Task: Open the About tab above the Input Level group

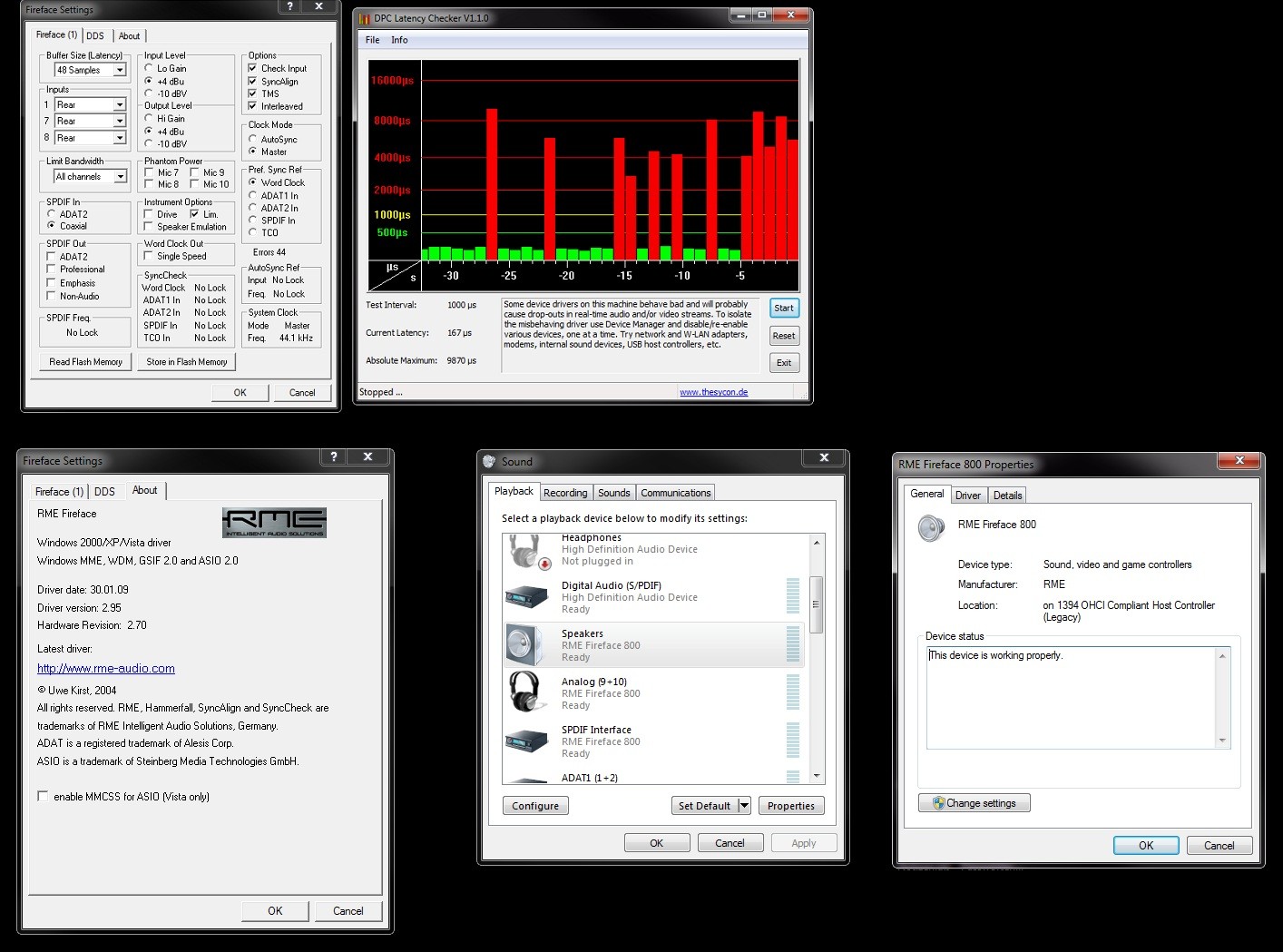Action: pyautogui.click(x=130, y=36)
